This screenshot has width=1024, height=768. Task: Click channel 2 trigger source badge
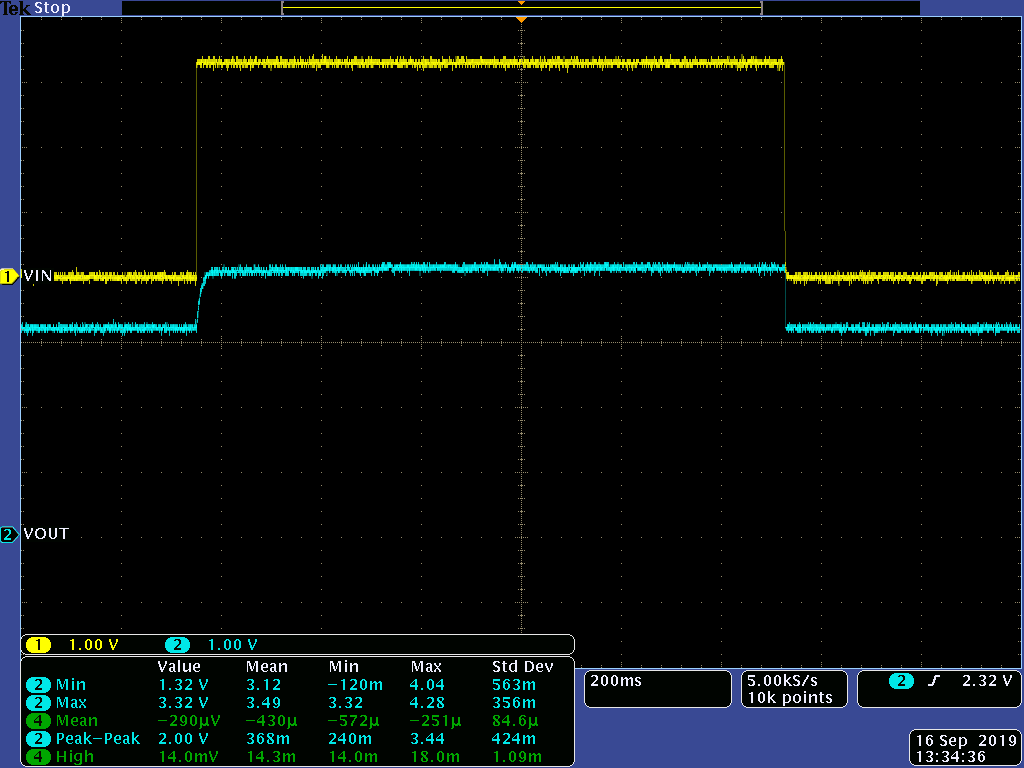point(901,681)
